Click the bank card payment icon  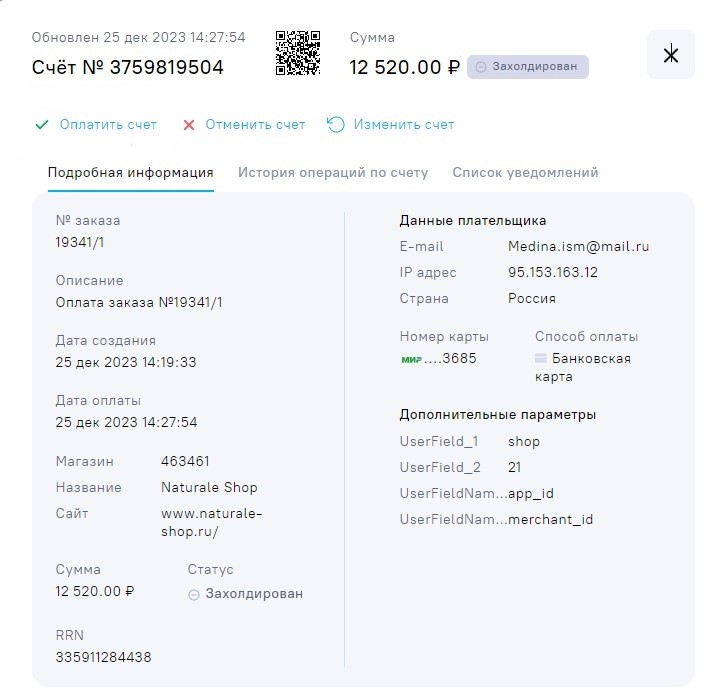tap(540, 359)
